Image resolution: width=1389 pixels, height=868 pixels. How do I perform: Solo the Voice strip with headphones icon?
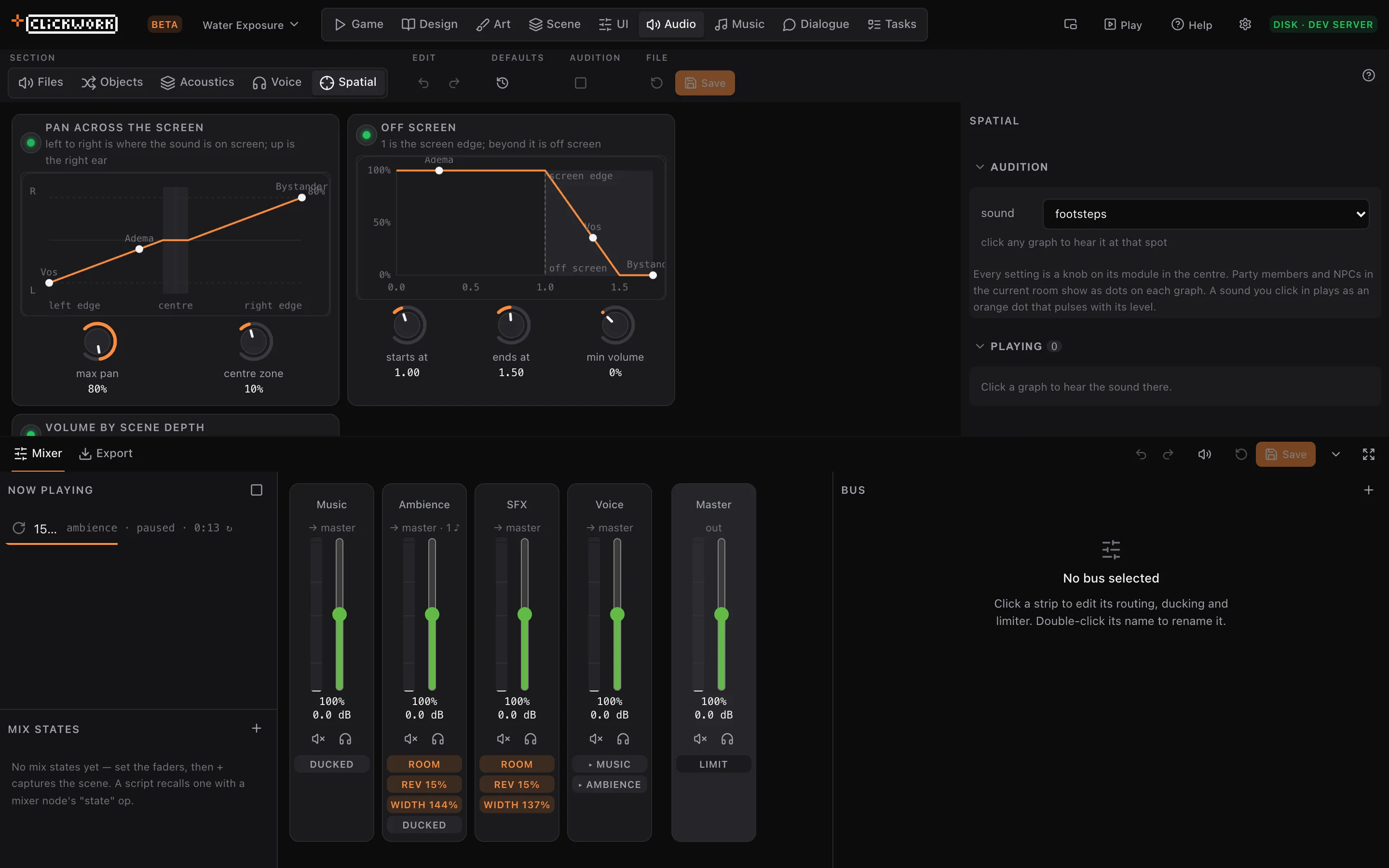pos(623,739)
